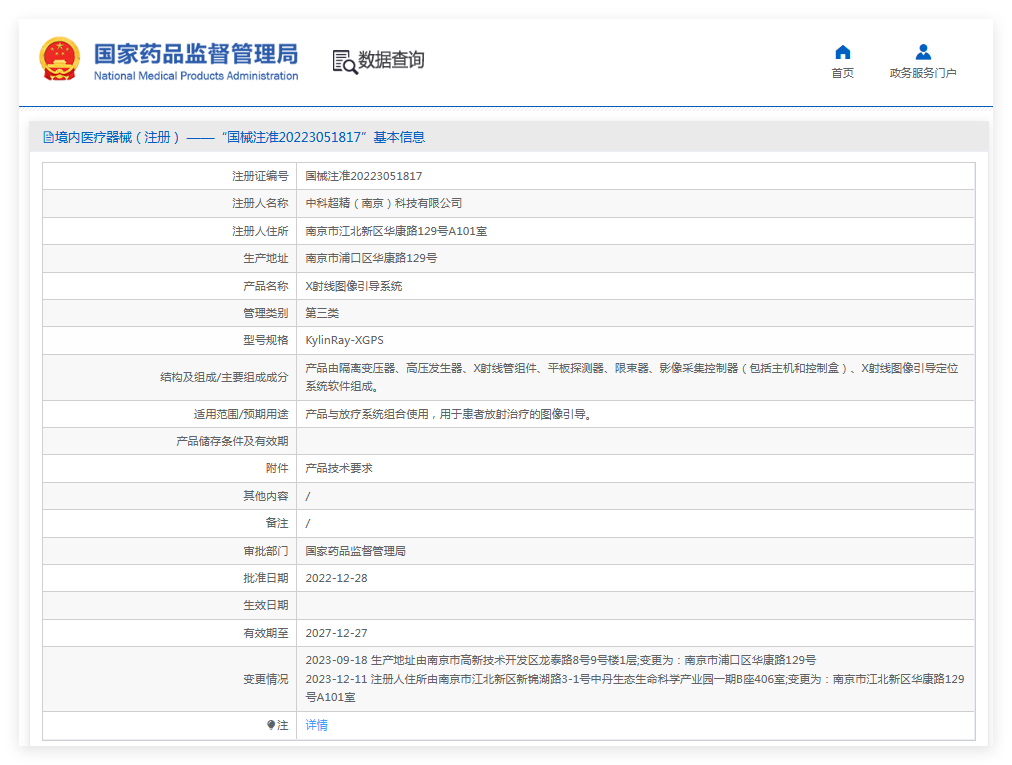This screenshot has height=765, width=1012.
Task: Click the bulb icon beside 注
Action: (271, 725)
